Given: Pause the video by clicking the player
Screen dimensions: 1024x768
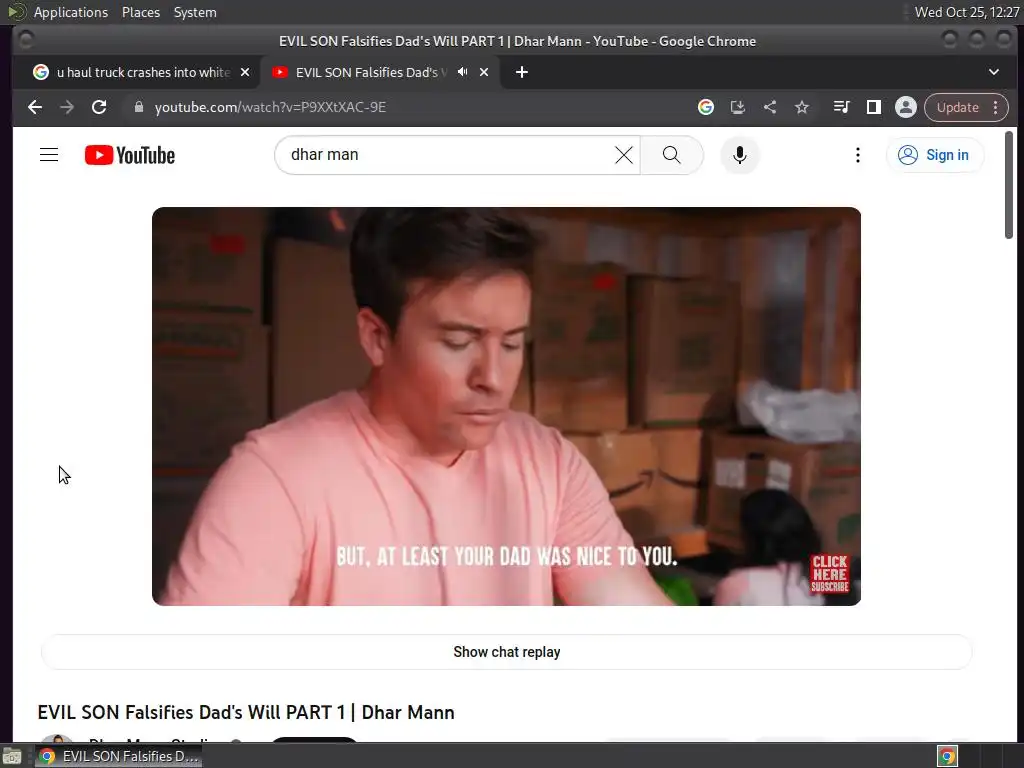Looking at the screenshot, I should click(x=506, y=406).
